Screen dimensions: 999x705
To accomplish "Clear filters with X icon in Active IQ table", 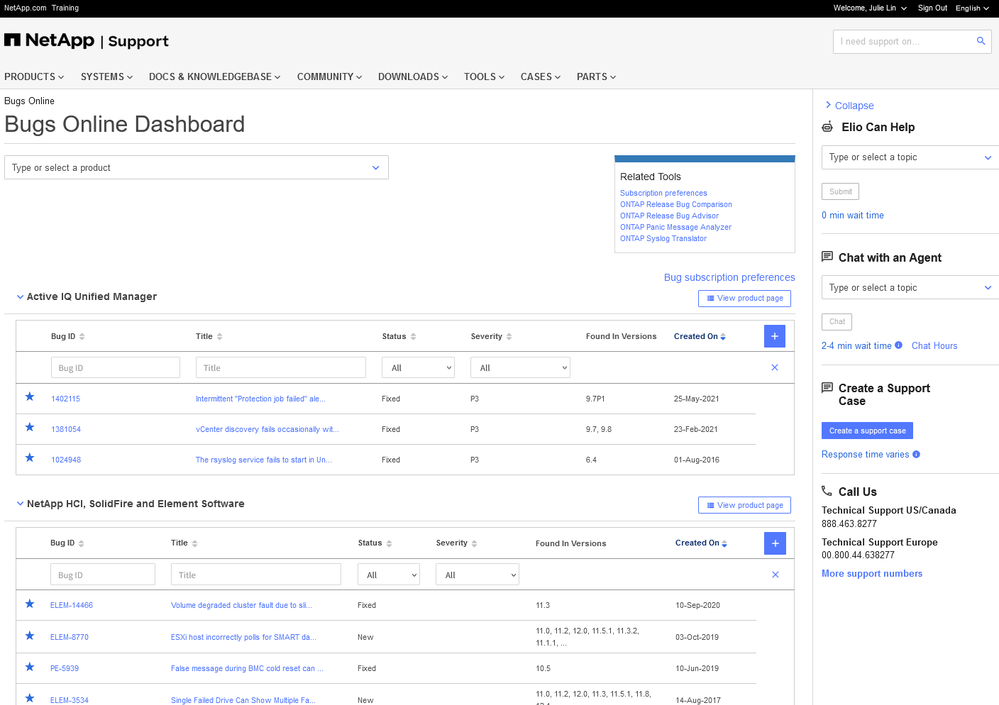I will (x=774, y=368).
